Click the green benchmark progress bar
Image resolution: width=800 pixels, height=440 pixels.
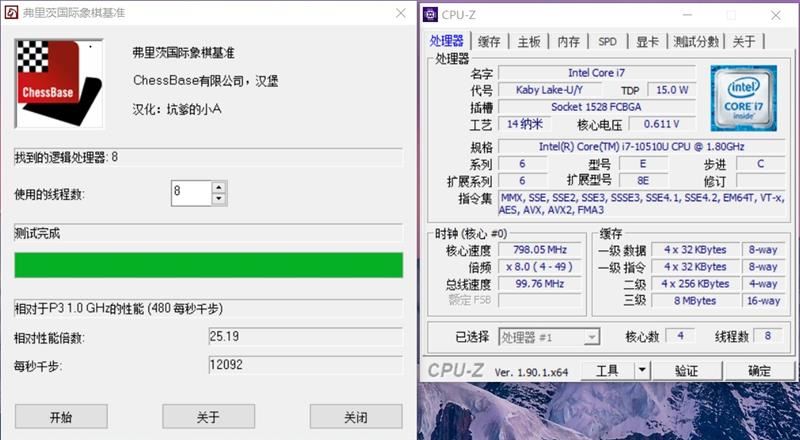point(209,265)
